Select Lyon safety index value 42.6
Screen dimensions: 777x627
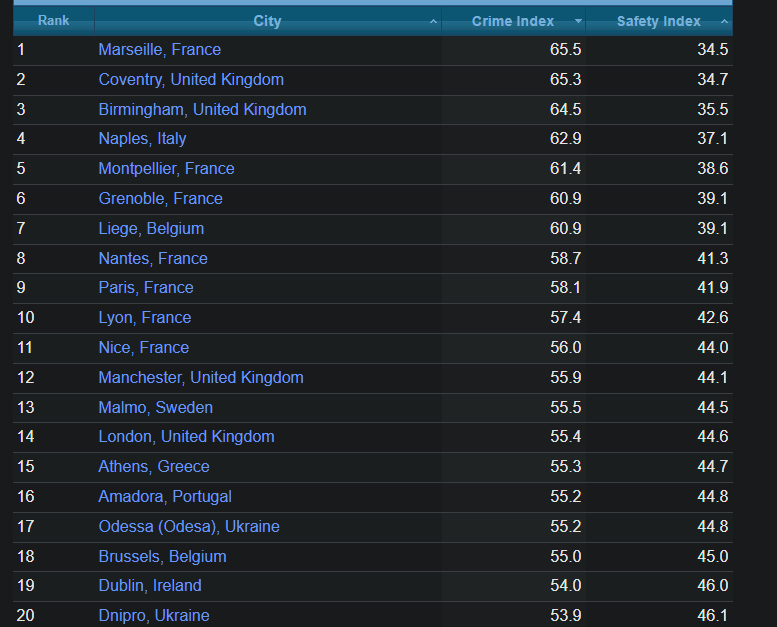[713, 317]
